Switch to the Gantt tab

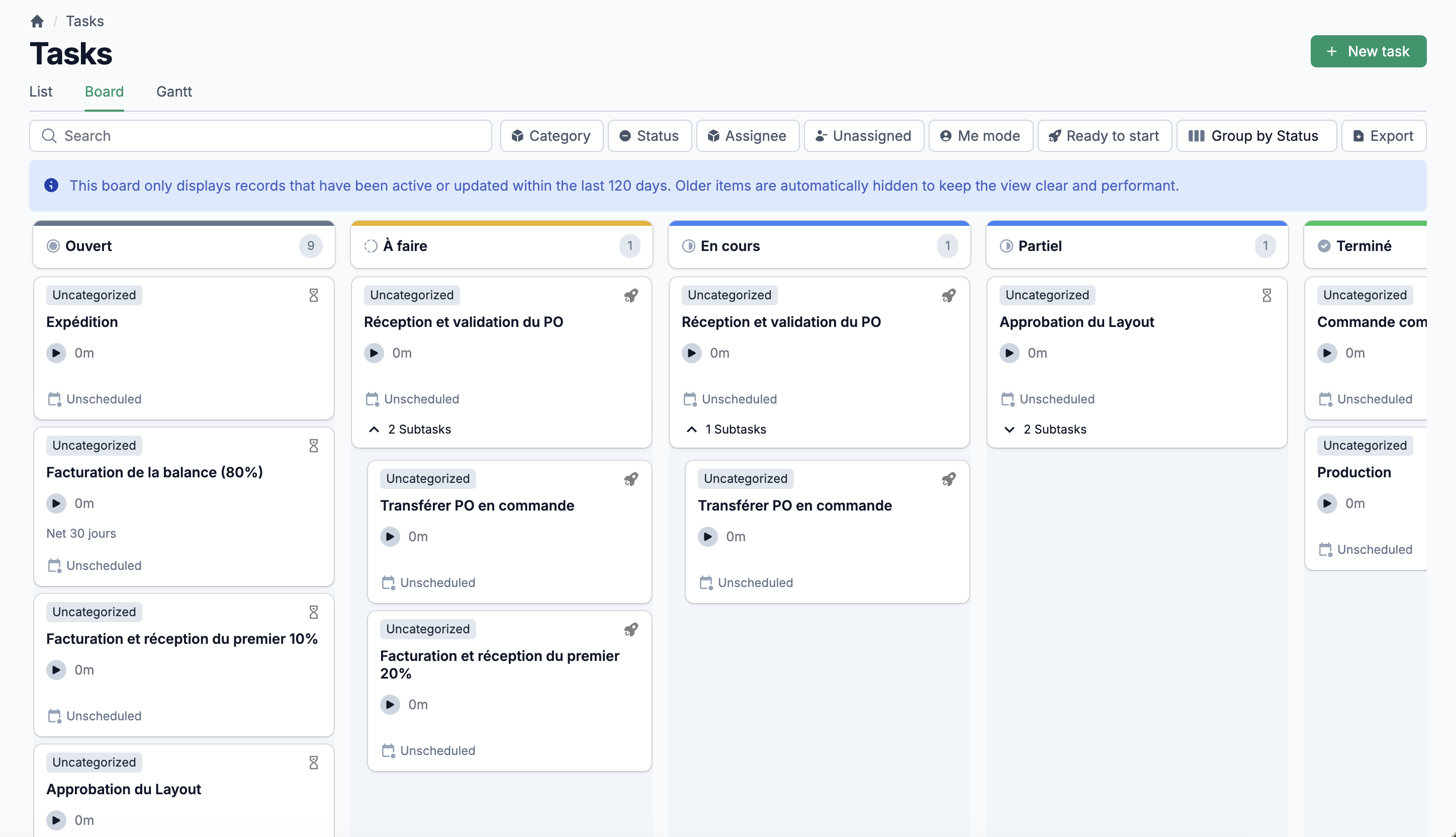pyautogui.click(x=174, y=92)
